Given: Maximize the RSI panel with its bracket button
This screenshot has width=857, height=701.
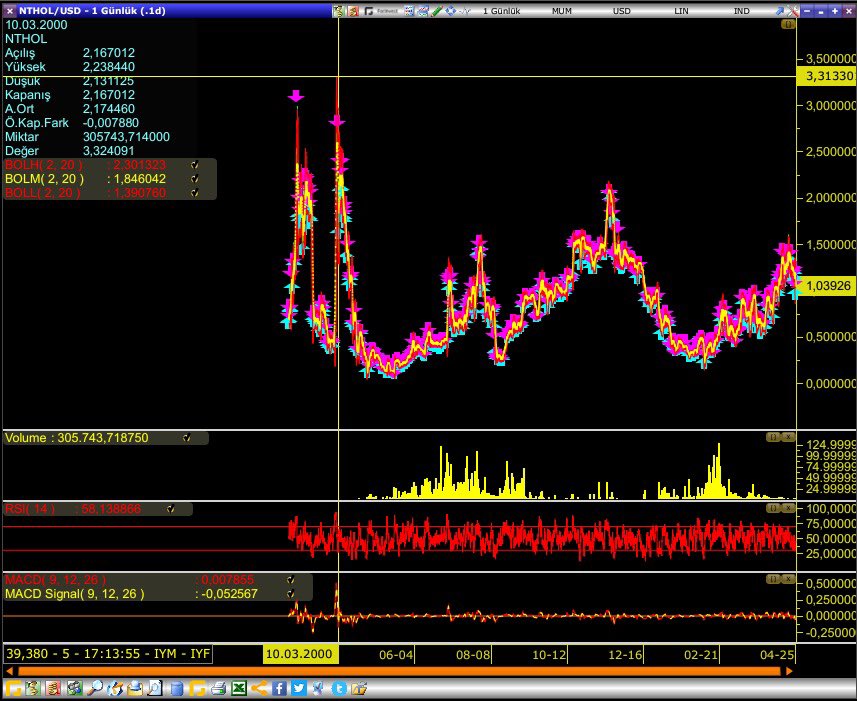Looking at the screenshot, I should (x=773, y=508).
